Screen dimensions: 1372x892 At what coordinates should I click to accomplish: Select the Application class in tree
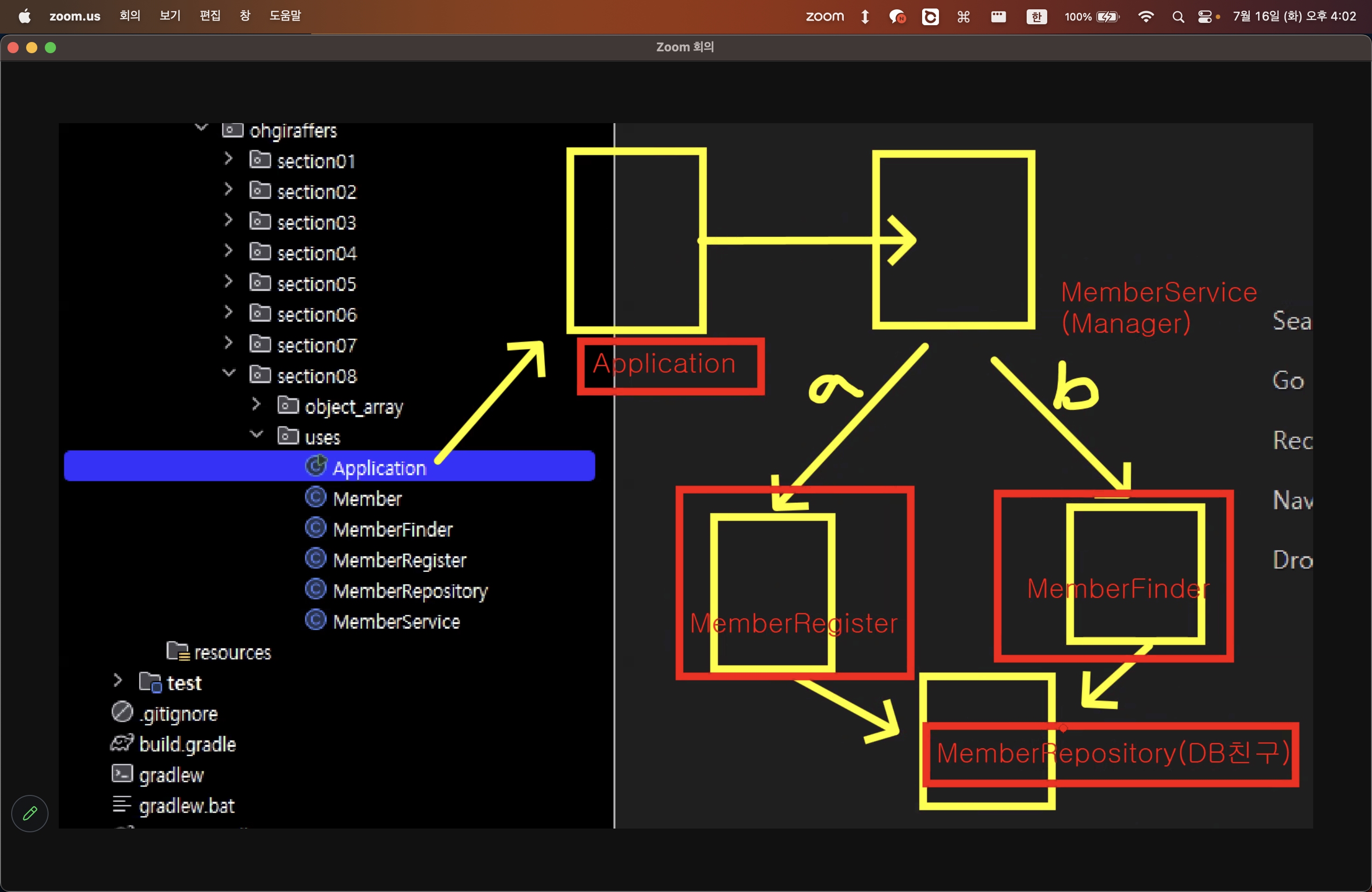[379, 468]
